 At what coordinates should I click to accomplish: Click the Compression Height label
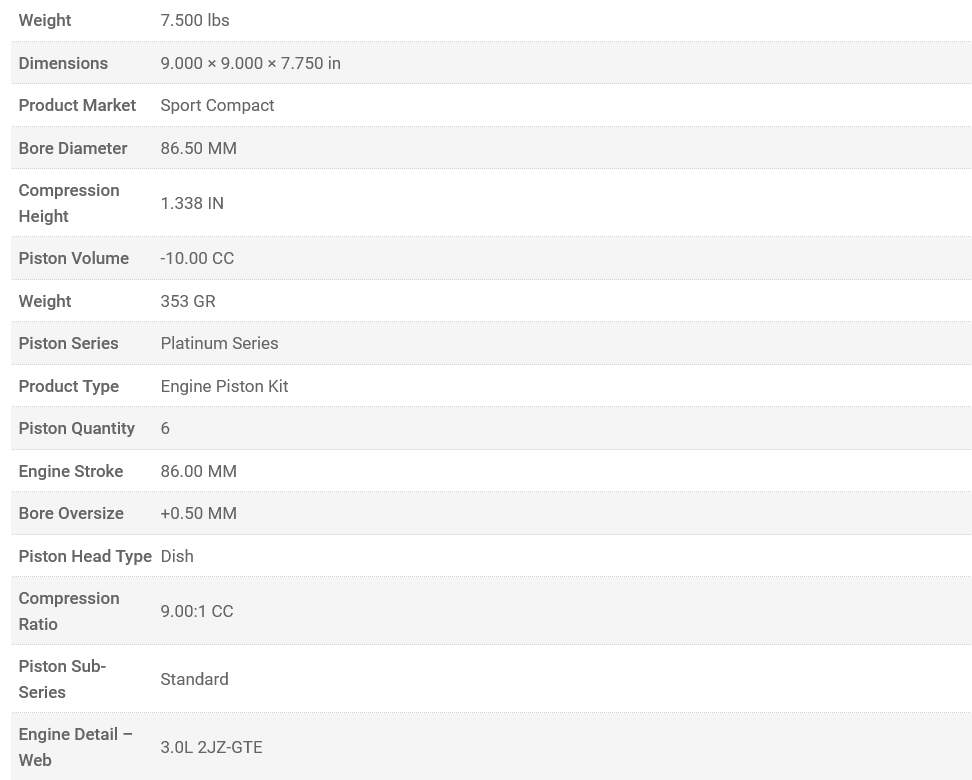pyautogui.click(x=68, y=203)
